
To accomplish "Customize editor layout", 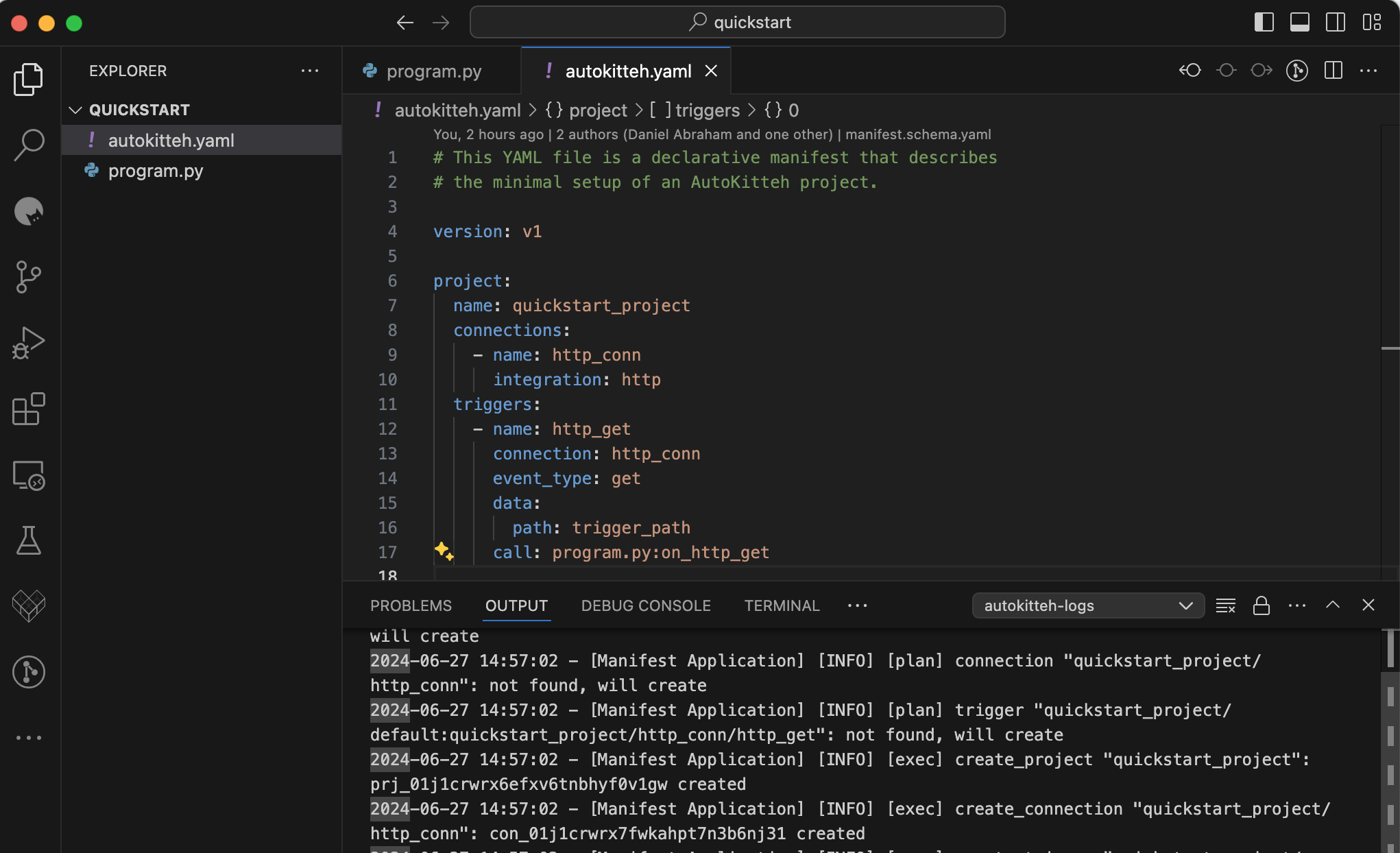I will tap(1372, 22).
